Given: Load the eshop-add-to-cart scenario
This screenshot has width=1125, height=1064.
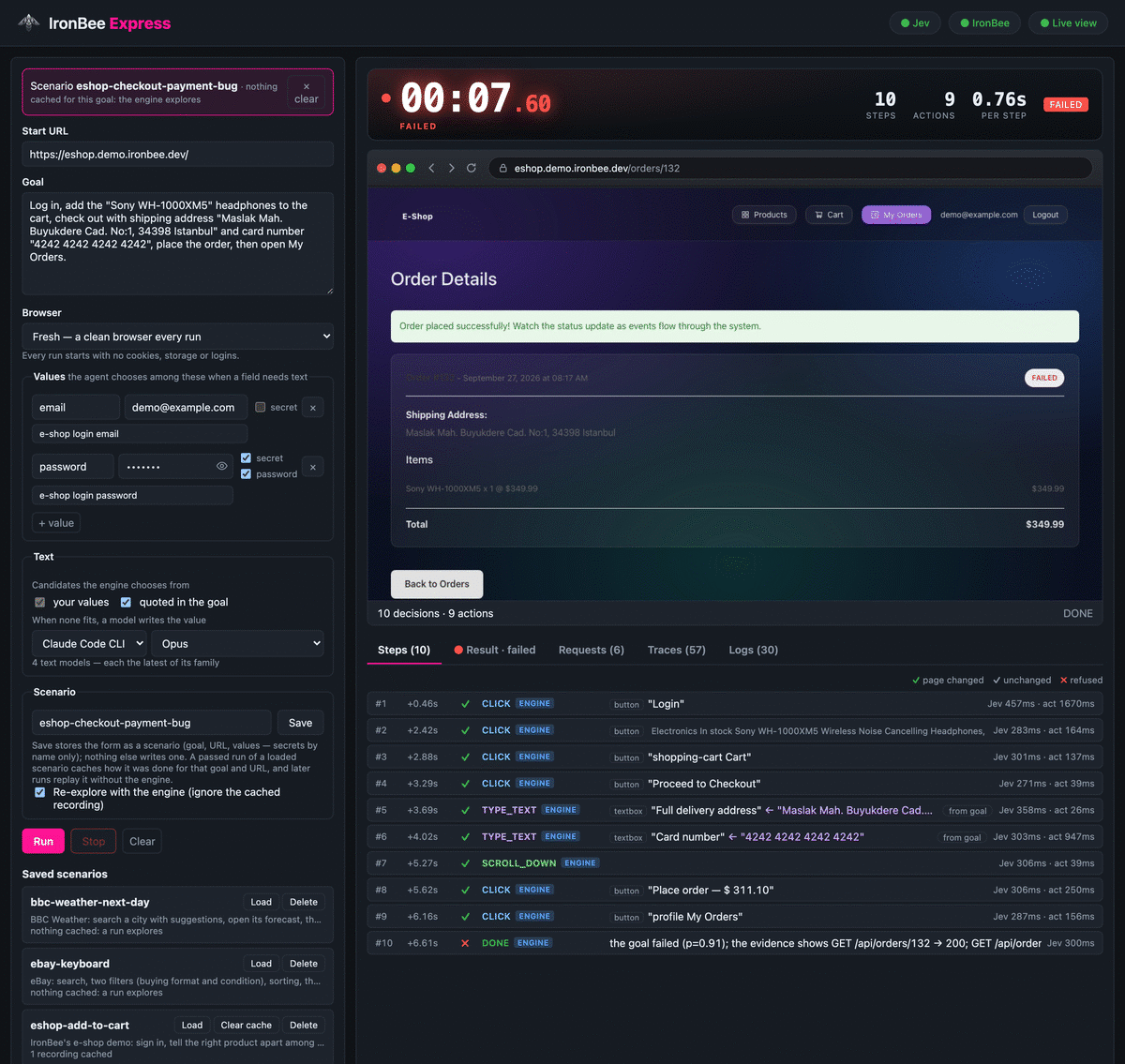Looking at the screenshot, I should click(192, 1025).
